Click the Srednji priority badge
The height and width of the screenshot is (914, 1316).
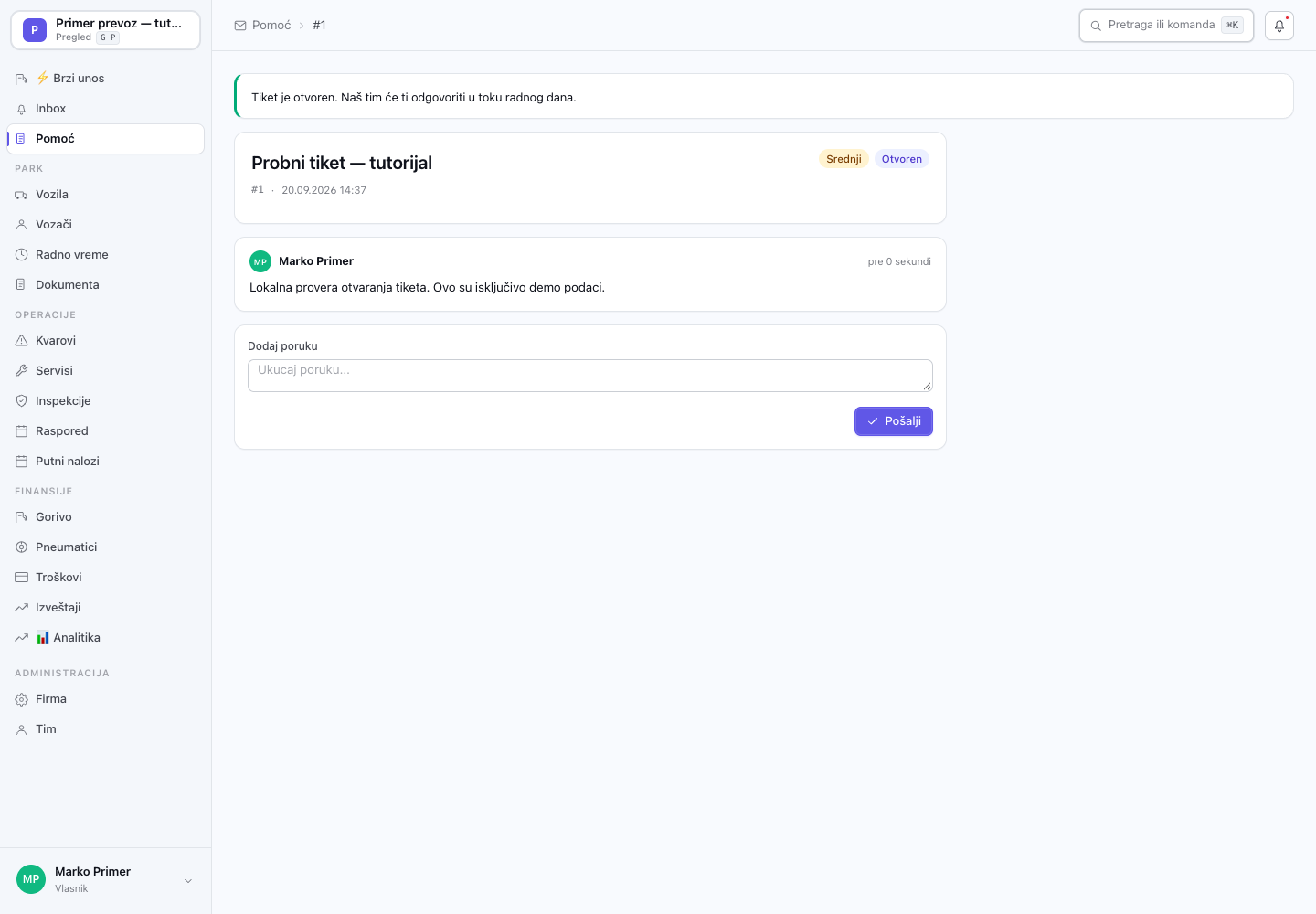844,159
